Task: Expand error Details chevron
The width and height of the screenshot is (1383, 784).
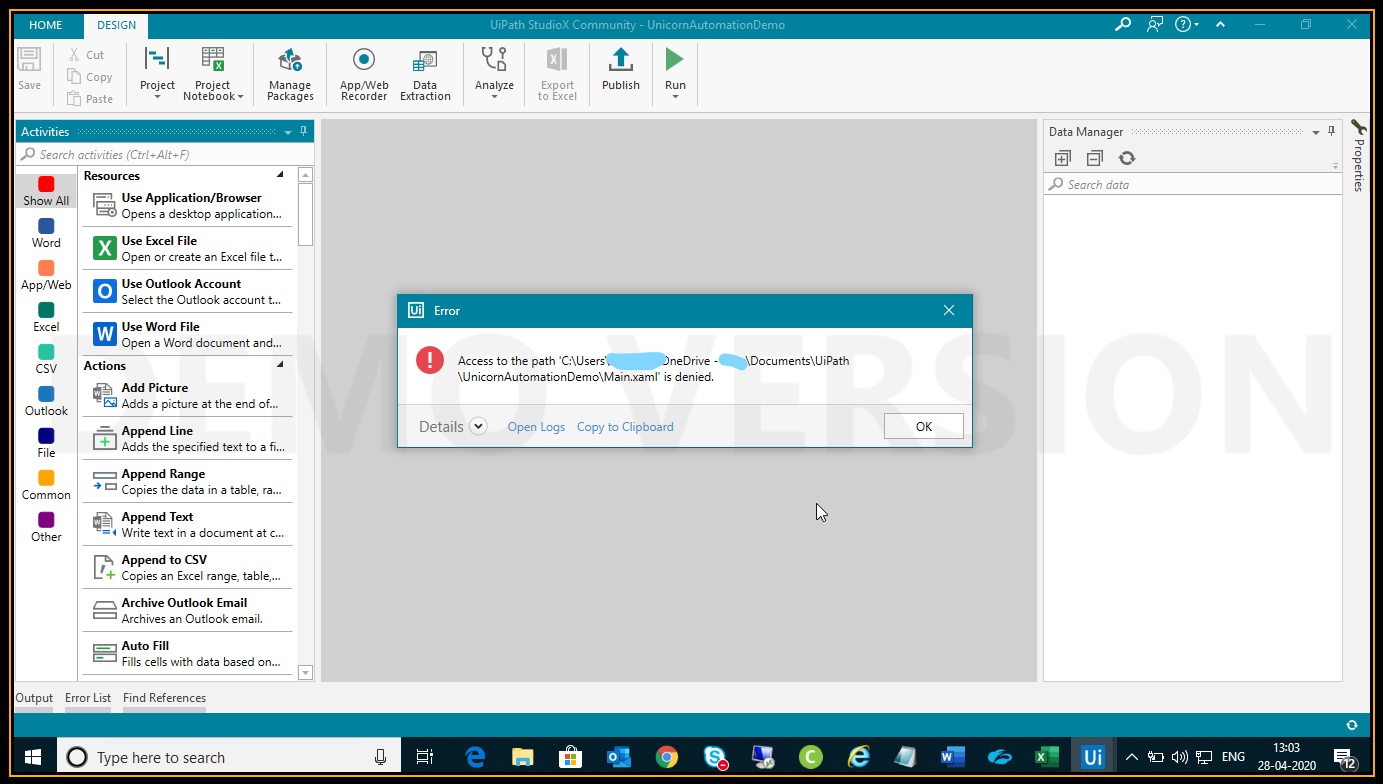Action: tap(478, 427)
